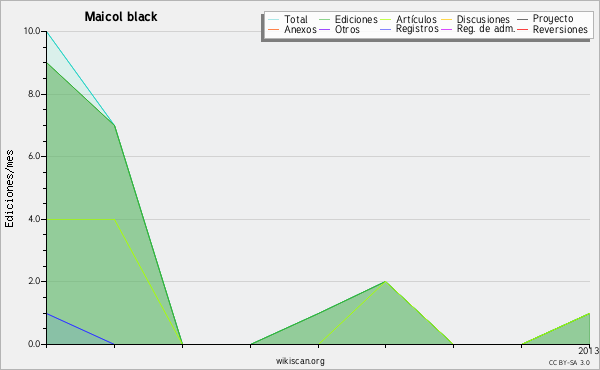Screen dimensions: 600x370
Task: Click the red Reversiones legend line swatch
Action: point(522,29)
